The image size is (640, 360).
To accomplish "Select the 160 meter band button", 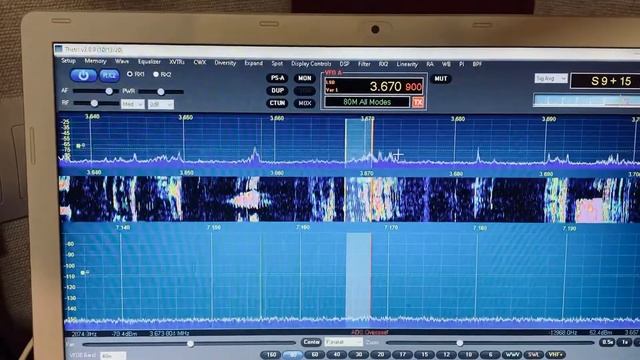I will (271, 355).
